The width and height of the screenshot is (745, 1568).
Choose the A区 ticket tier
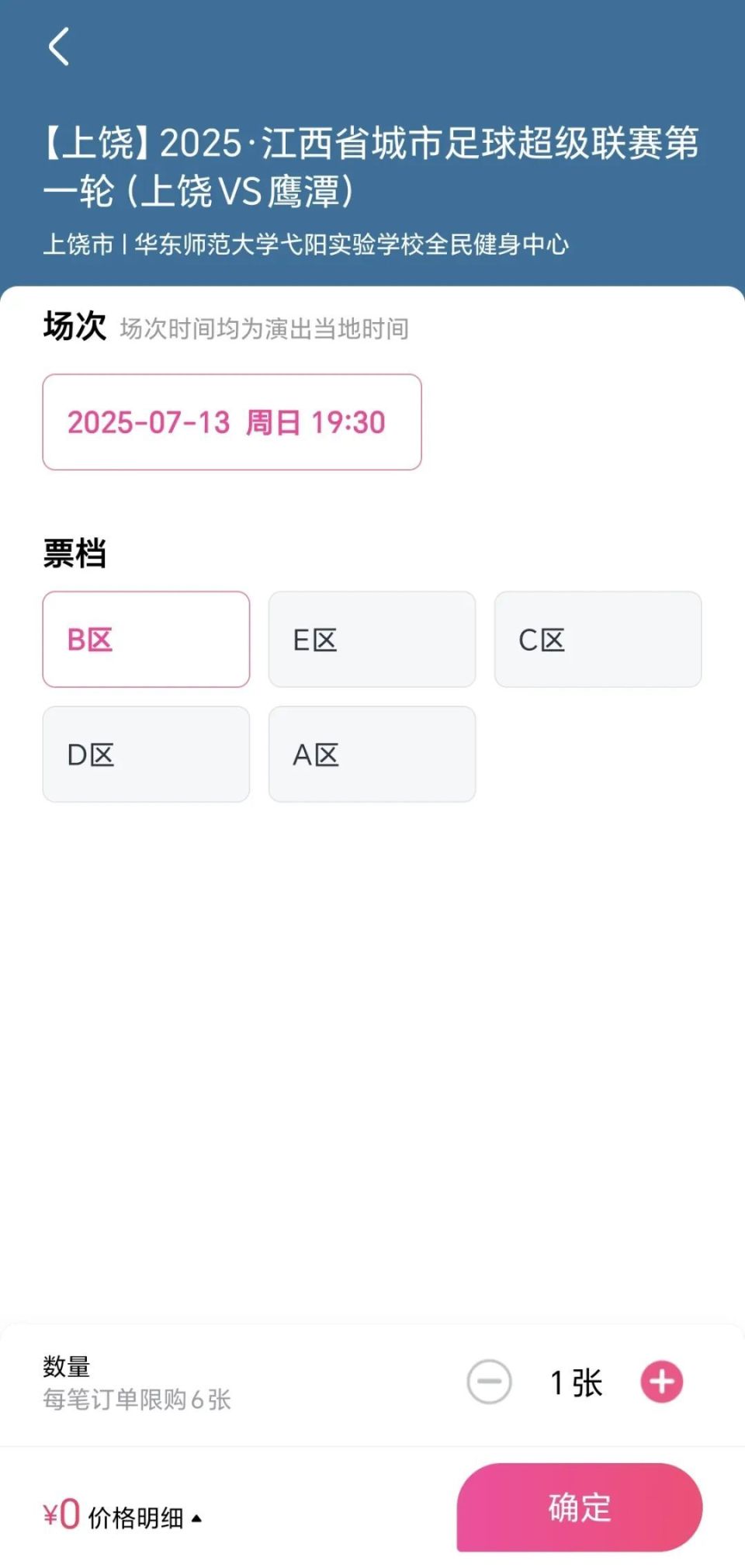point(372,754)
